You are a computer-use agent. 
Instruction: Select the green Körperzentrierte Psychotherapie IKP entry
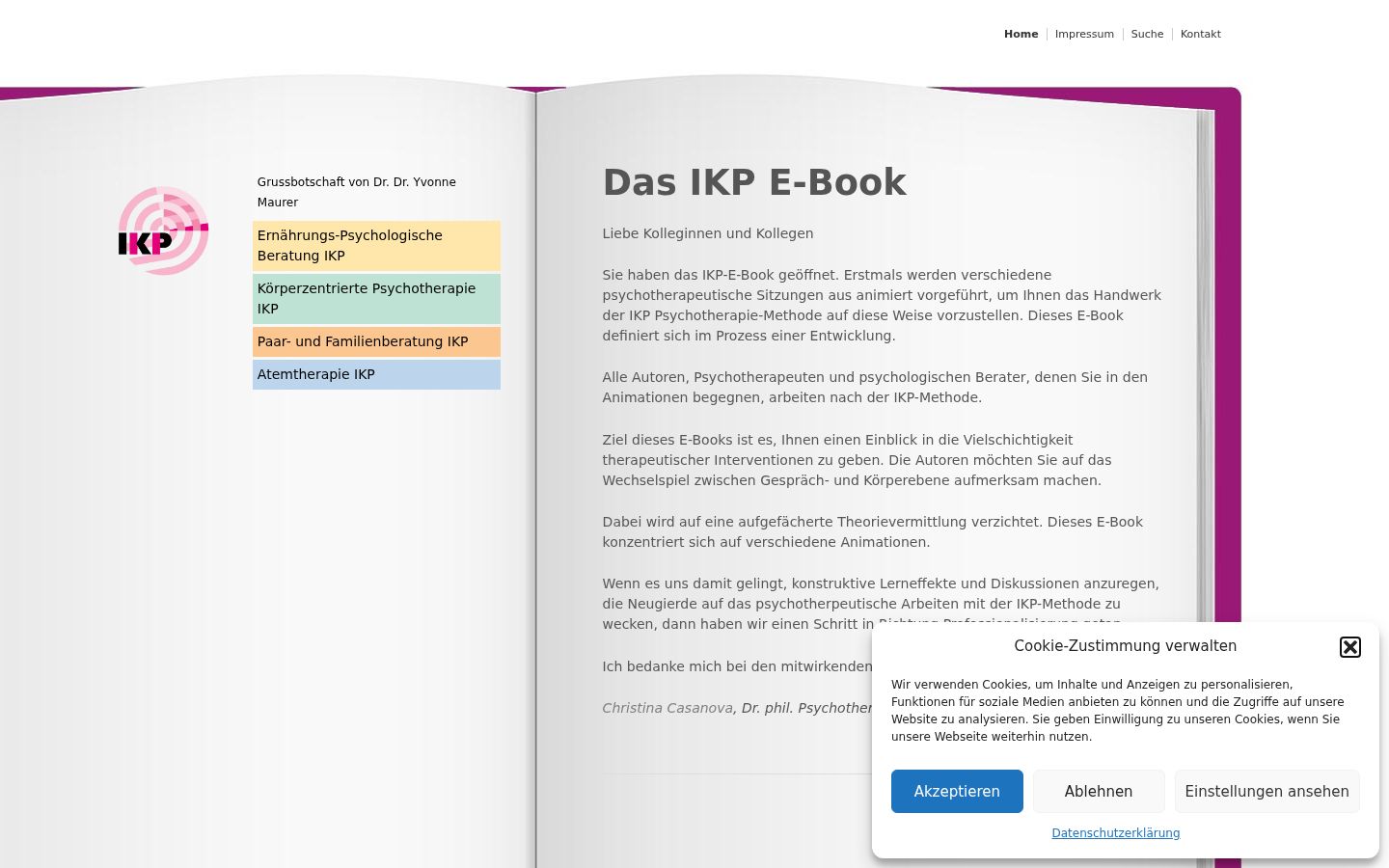point(376,298)
